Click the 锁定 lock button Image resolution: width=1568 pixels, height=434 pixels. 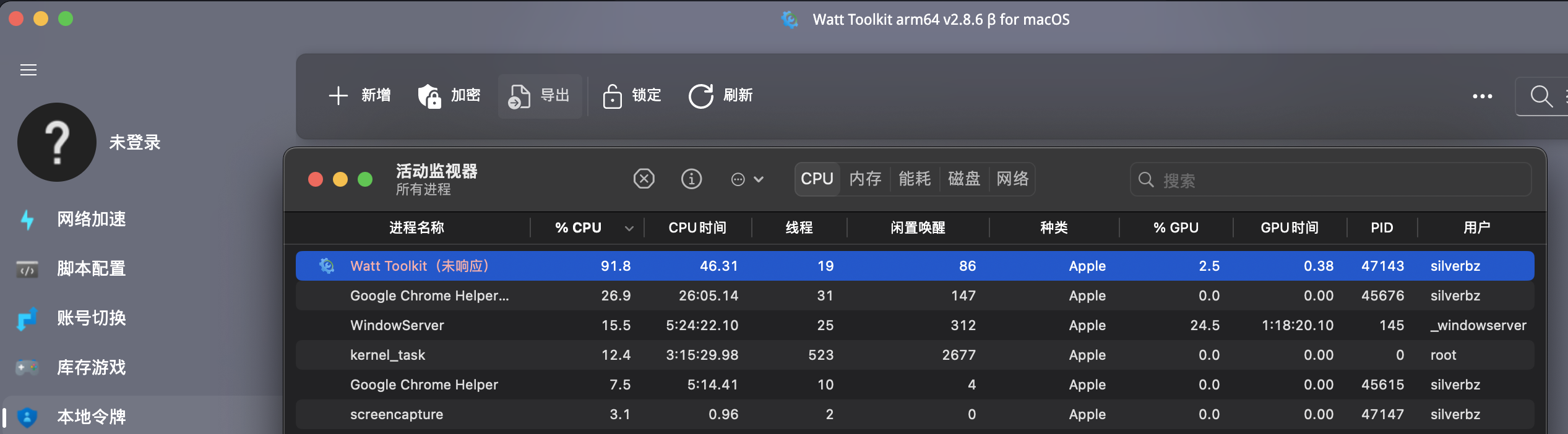pyautogui.click(x=632, y=96)
